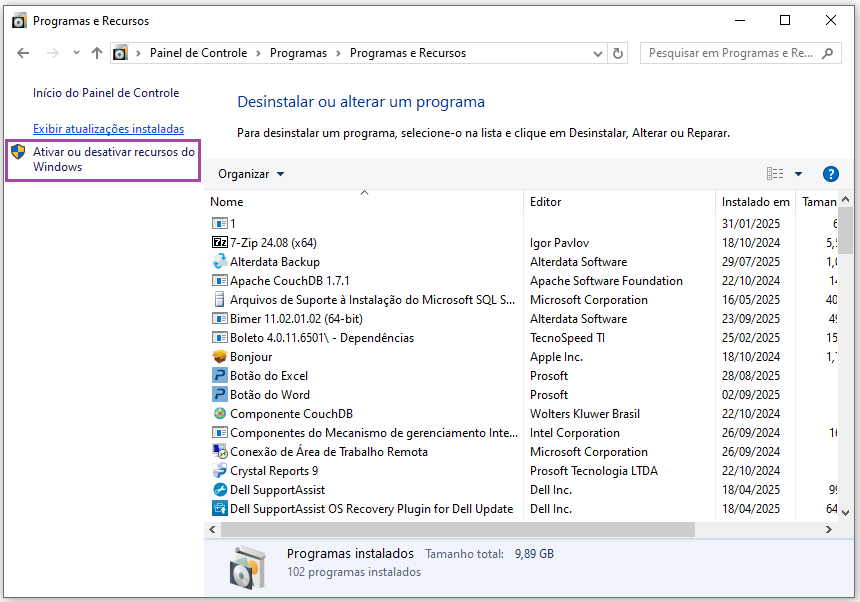The height and width of the screenshot is (602, 860).
Task: Click the search magnifier icon
Action: (828, 53)
